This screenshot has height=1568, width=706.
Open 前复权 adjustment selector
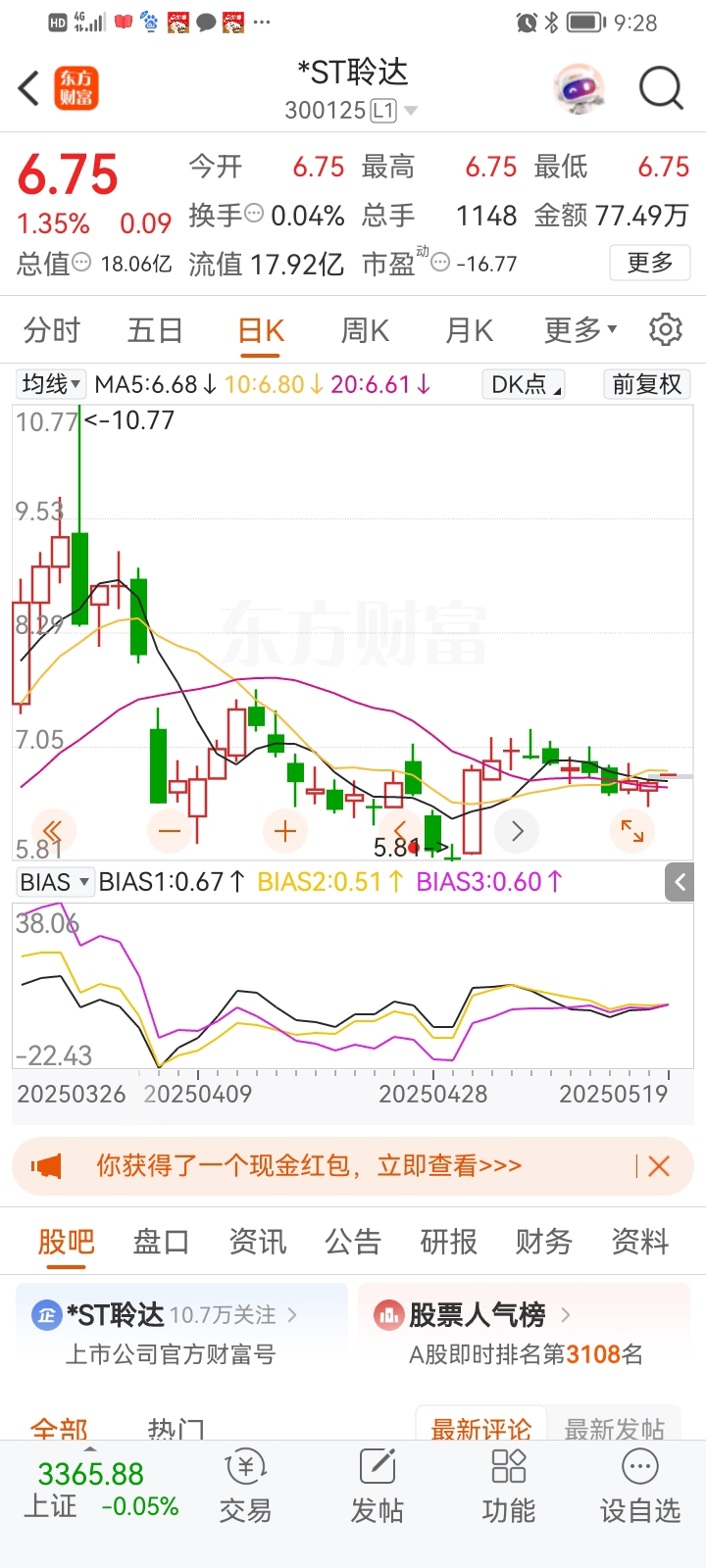coord(647,383)
